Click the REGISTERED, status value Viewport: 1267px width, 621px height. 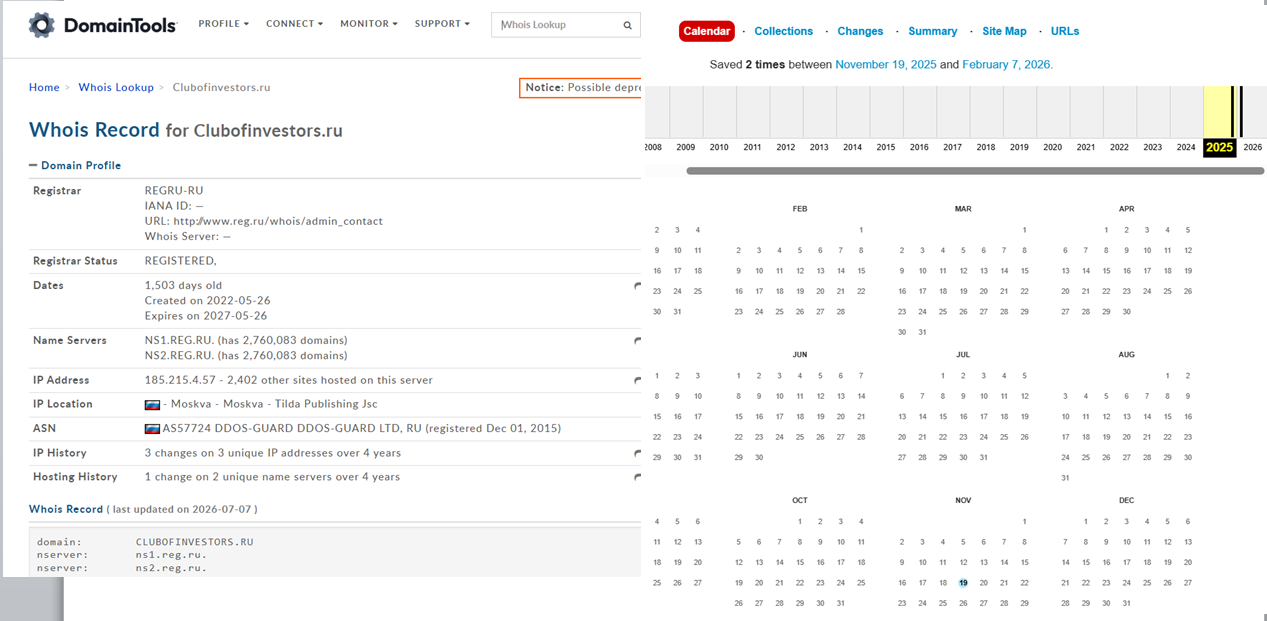[x=181, y=261]
